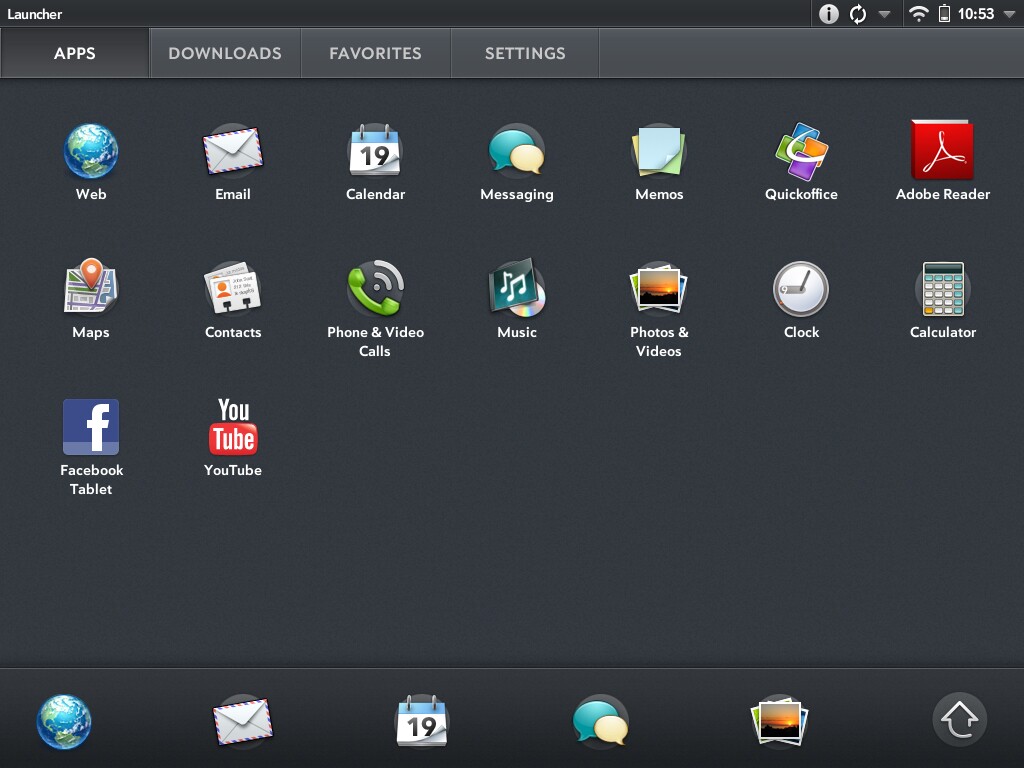Image resolution: width=1024 pixels, height=768 pixels.
Task: Launch Quickoffice
Action: (801, 151)
